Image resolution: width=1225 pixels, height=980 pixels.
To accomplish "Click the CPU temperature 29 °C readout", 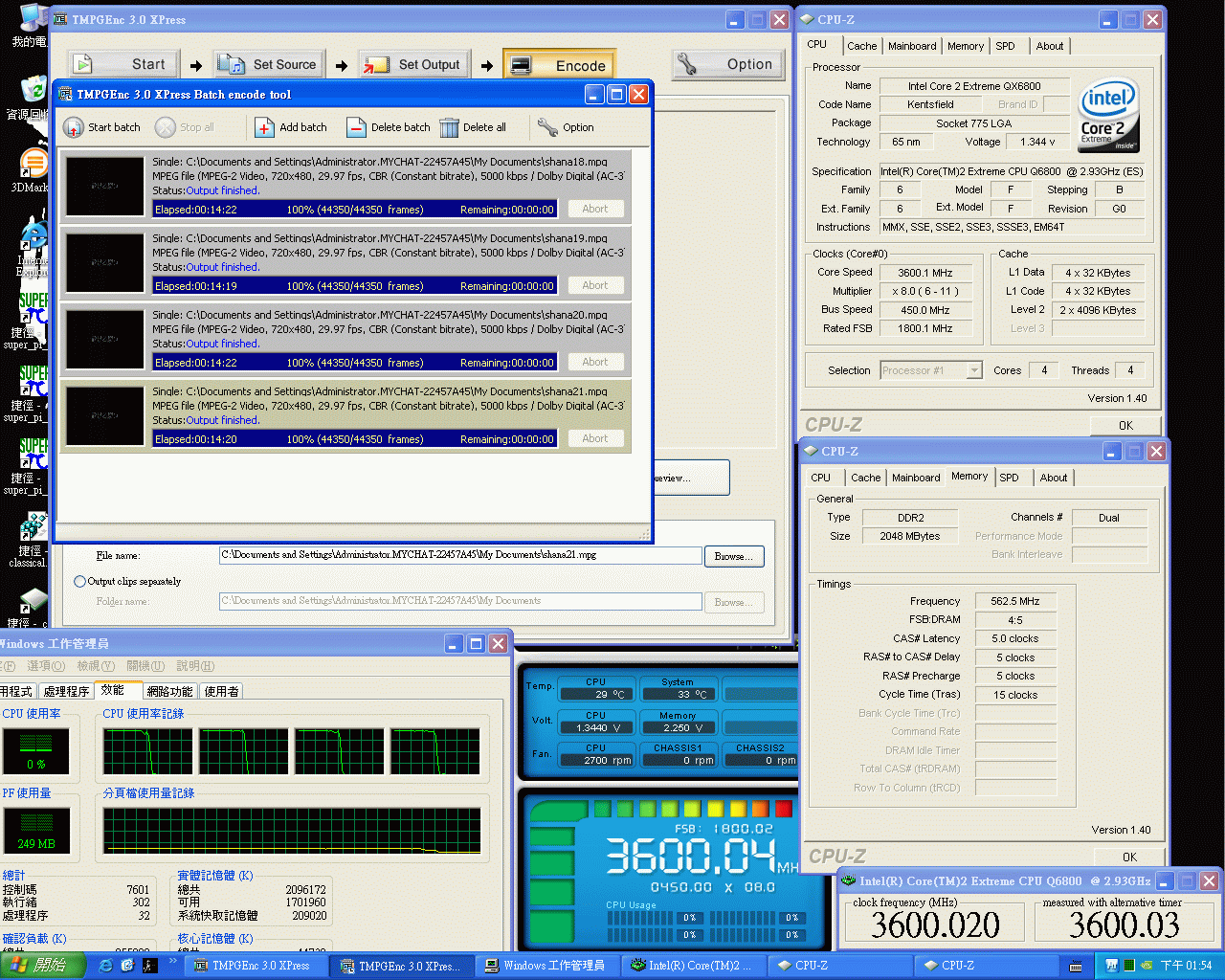I will tap(596, 694).
